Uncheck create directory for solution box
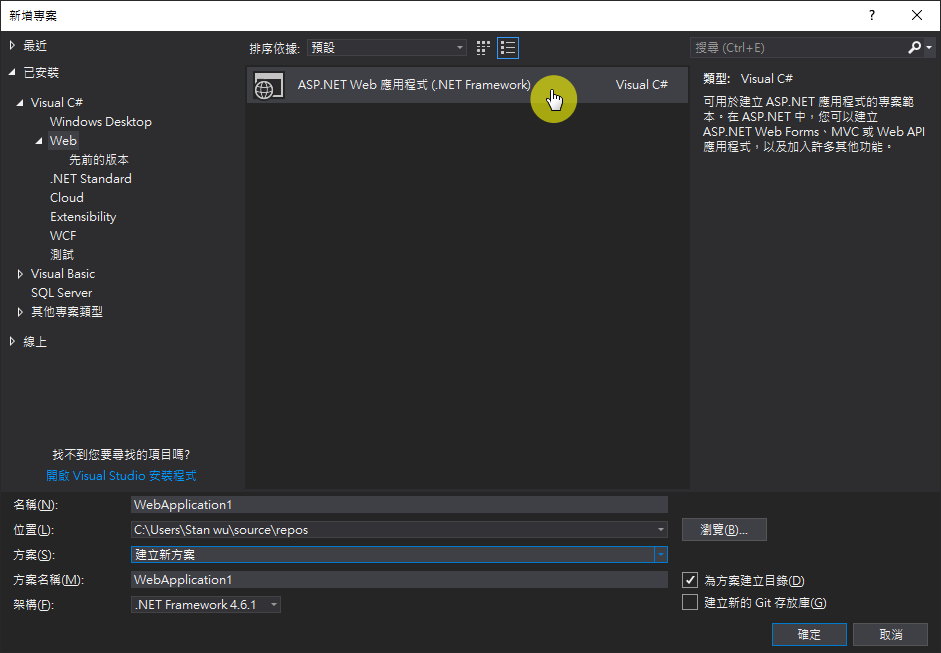Image resolution: width=941 pixels, height=653 pixels. [690, 580]
